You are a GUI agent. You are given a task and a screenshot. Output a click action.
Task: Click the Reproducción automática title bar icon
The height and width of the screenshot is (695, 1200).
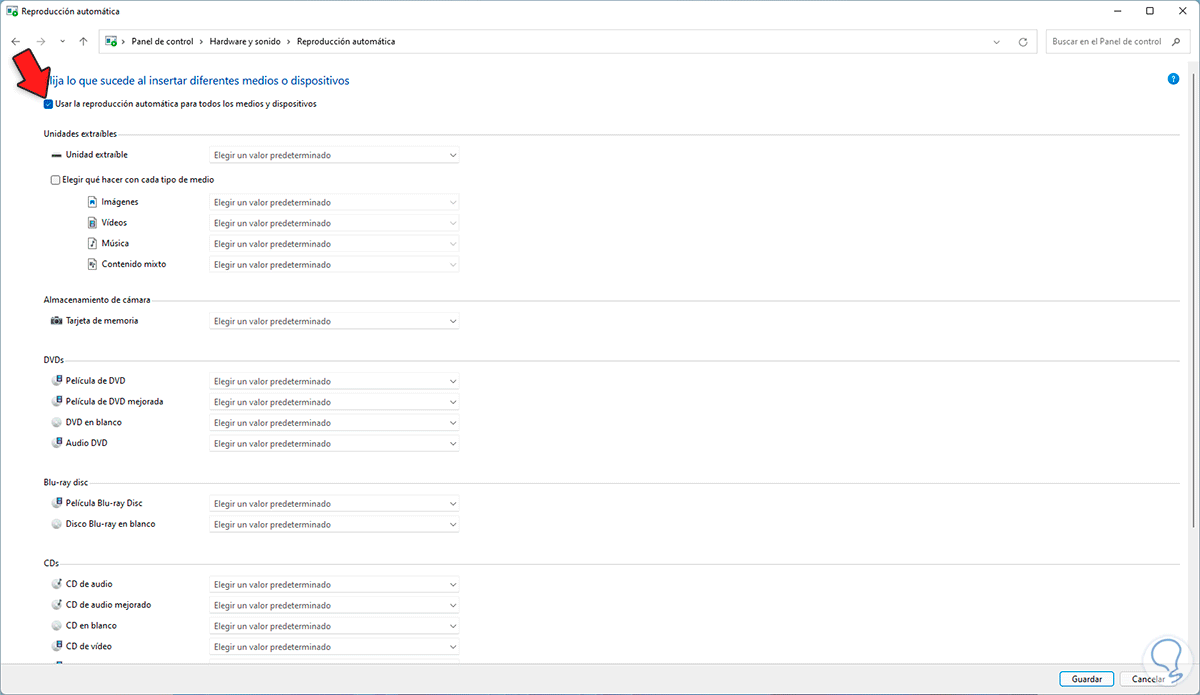(x=12, y=11)
